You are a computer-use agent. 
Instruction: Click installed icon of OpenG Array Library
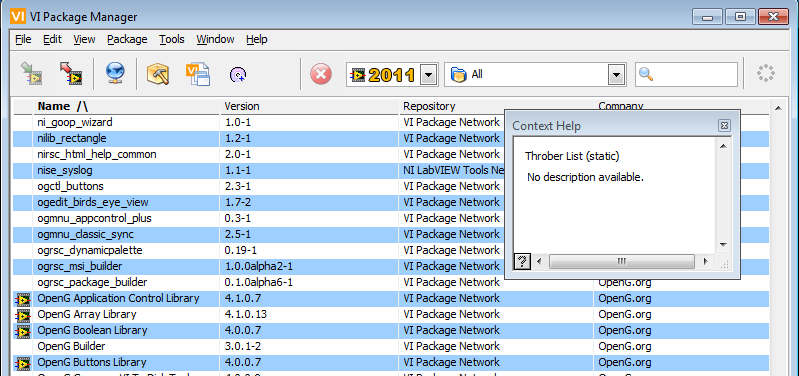click(22, 315)
